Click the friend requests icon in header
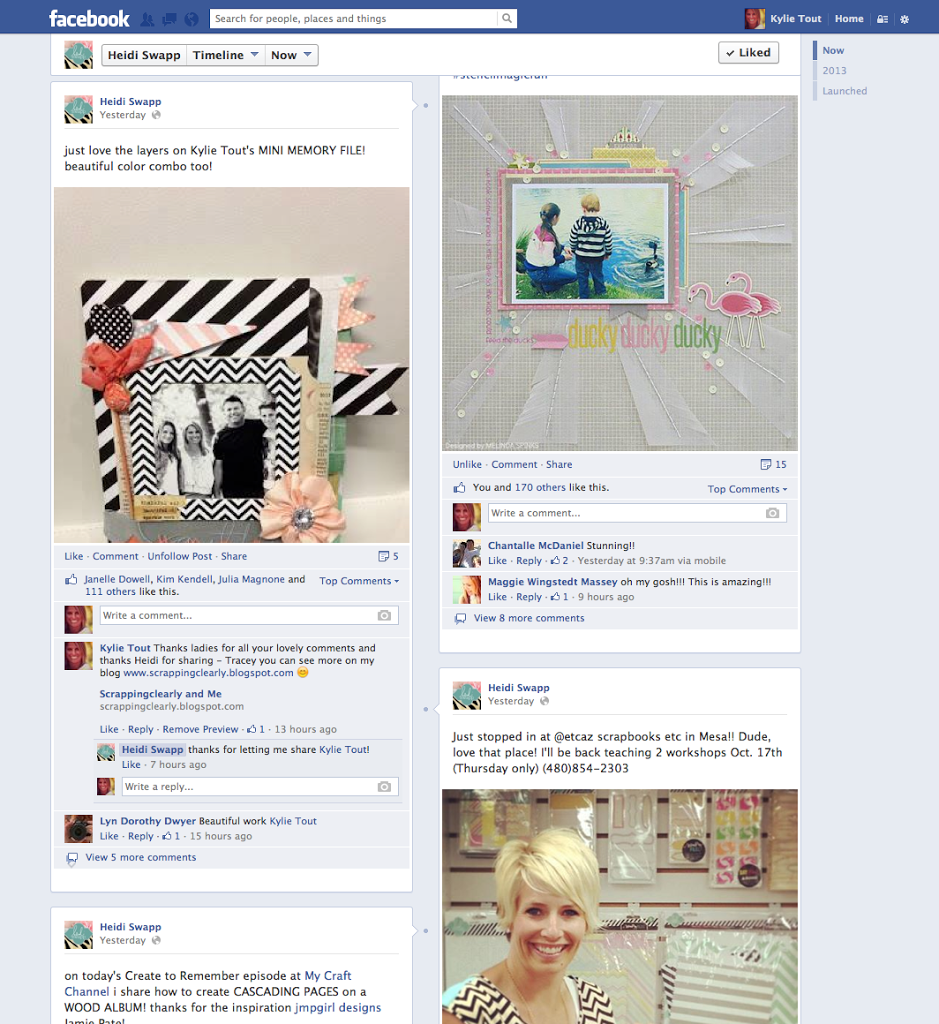 coord(148,19)
